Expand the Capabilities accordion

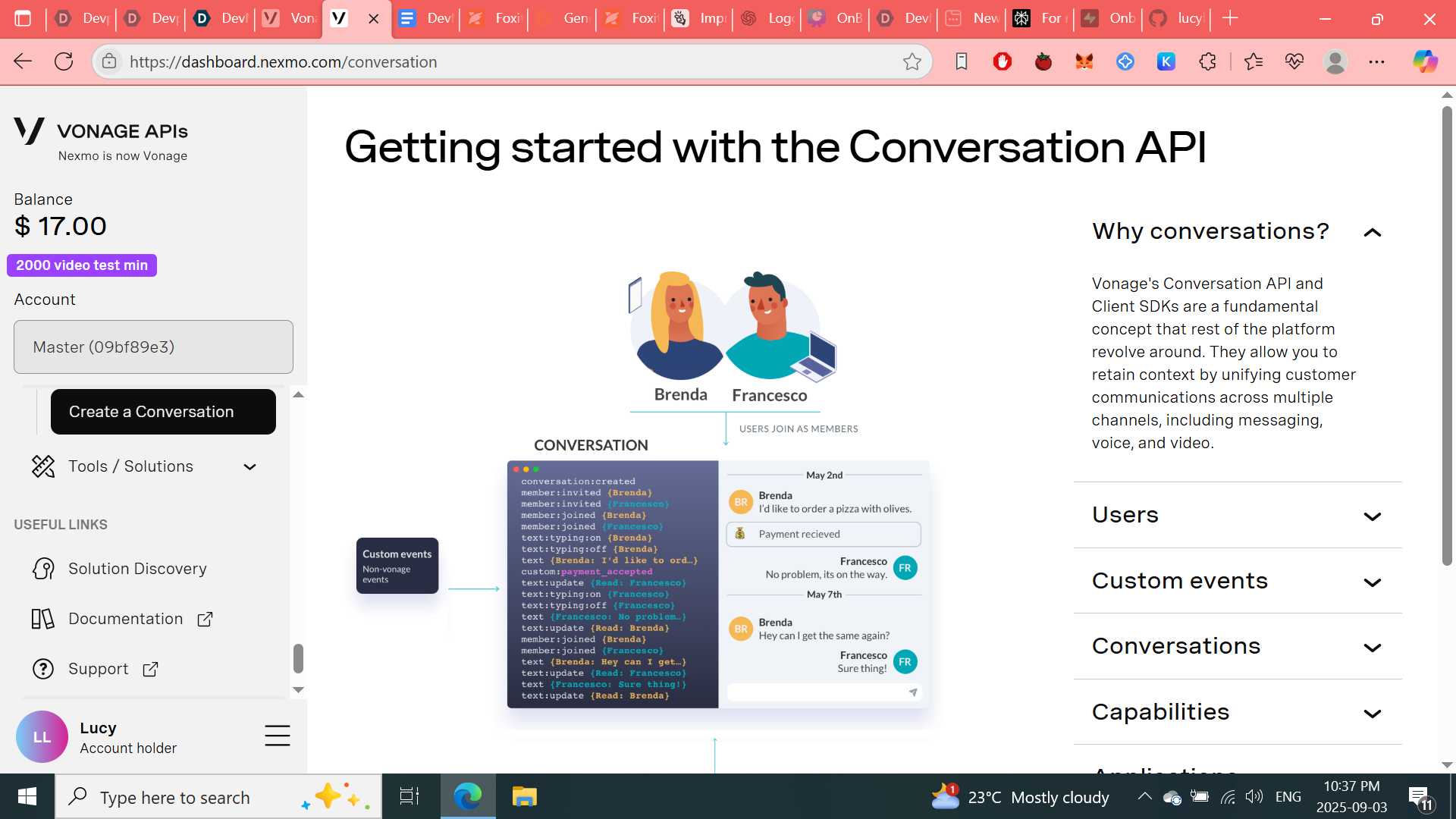click(1372, 714)
